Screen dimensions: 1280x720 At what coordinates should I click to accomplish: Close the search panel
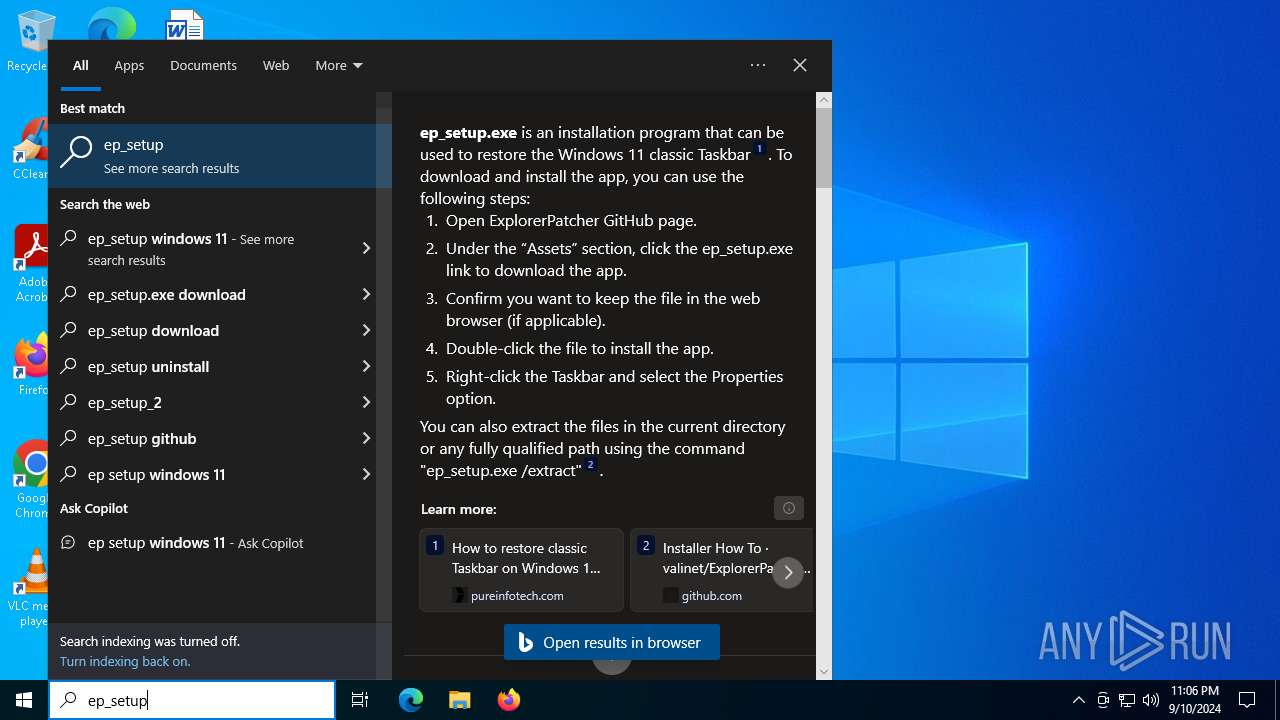click(800, 65)
